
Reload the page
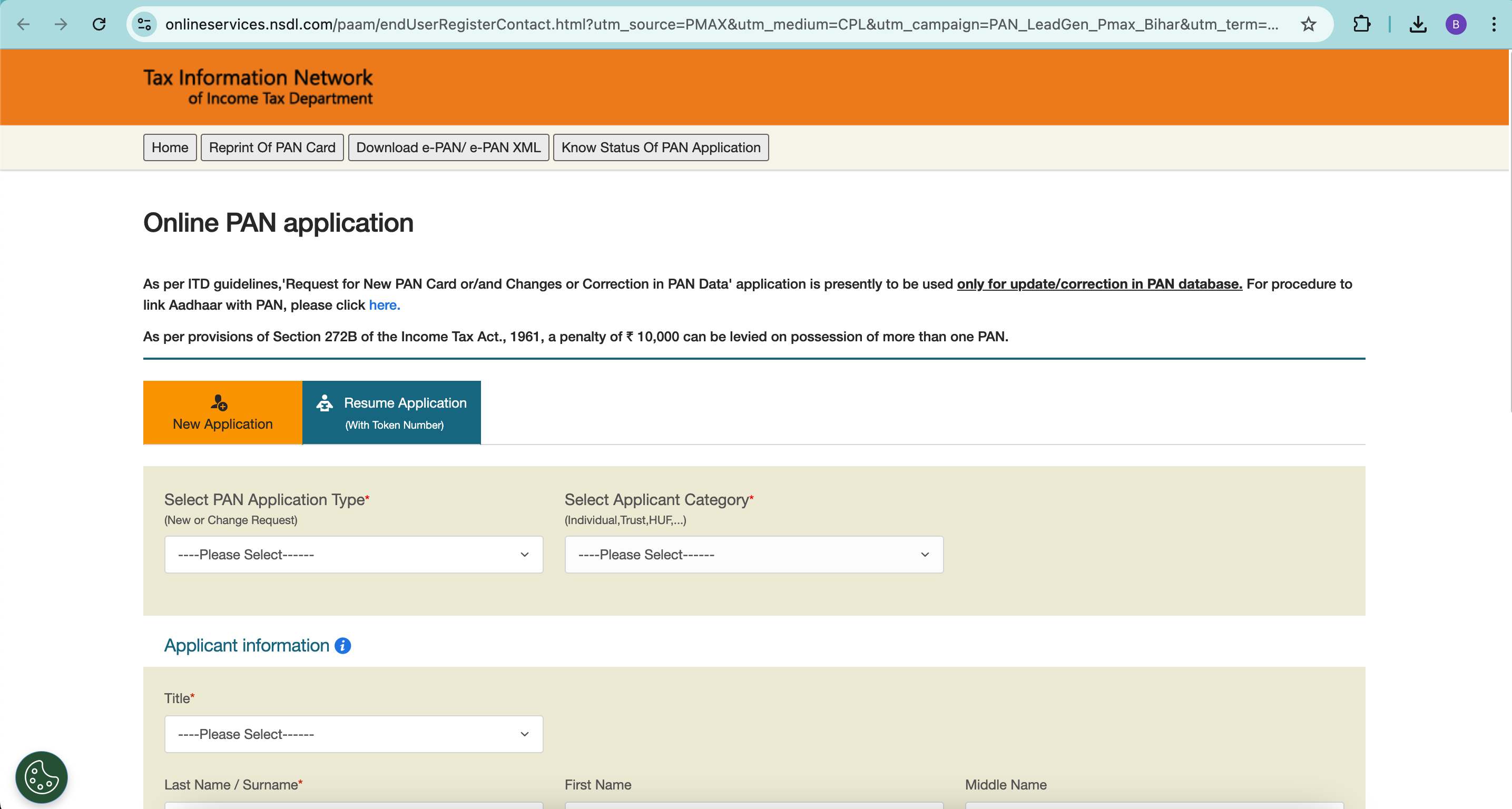[99, 24]
